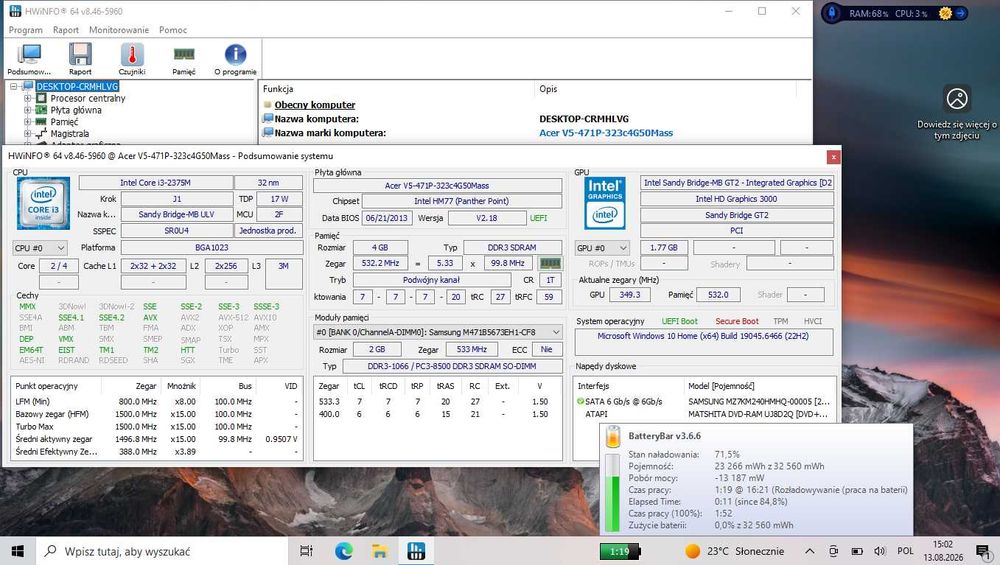The width and height of the screenshot is (1000, 565).
Task: Open File Explorer from the taskbar
Action: coord(380,551)
